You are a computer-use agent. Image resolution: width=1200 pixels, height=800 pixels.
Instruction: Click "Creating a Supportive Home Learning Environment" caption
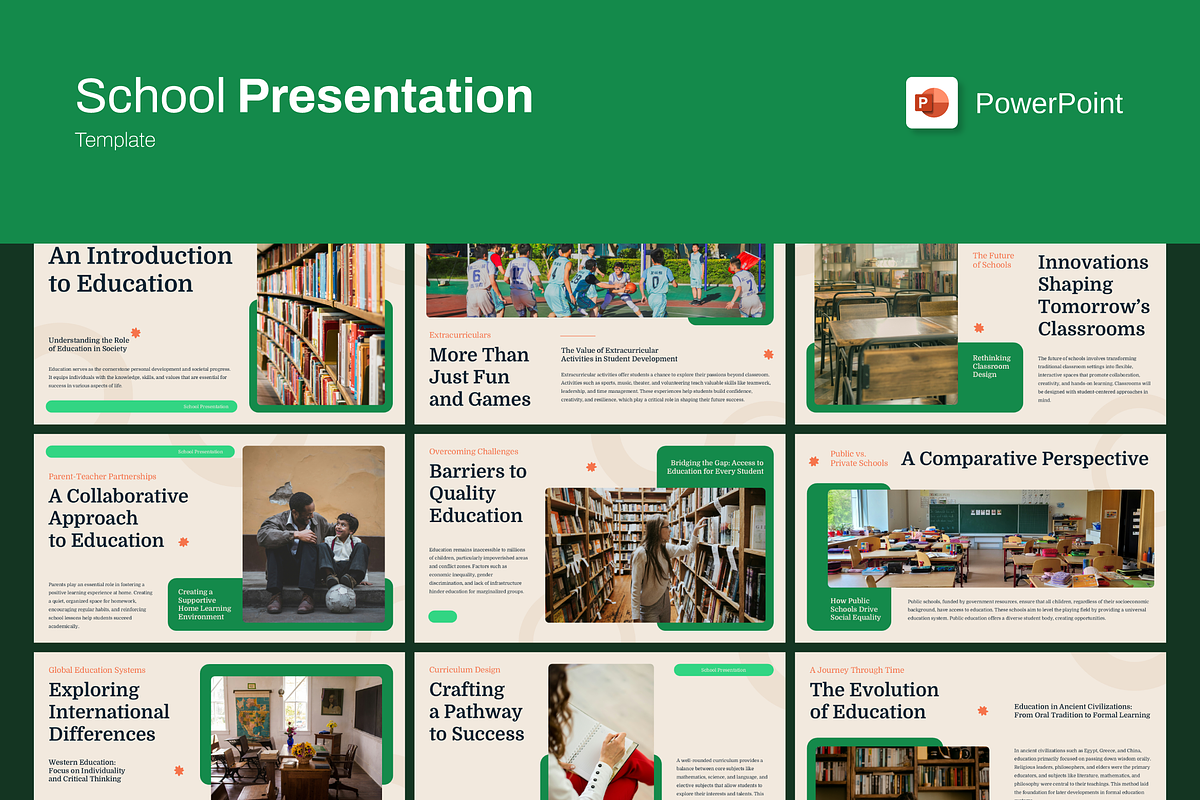(205, 604)
